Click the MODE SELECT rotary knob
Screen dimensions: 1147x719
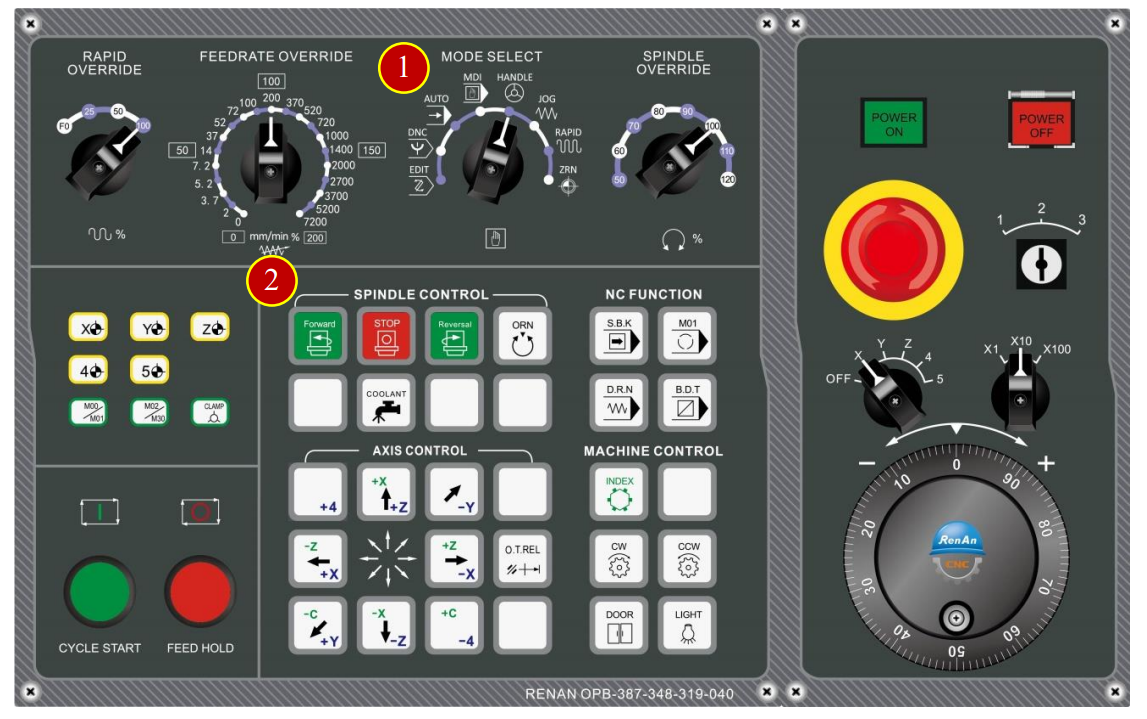[494, 166]
